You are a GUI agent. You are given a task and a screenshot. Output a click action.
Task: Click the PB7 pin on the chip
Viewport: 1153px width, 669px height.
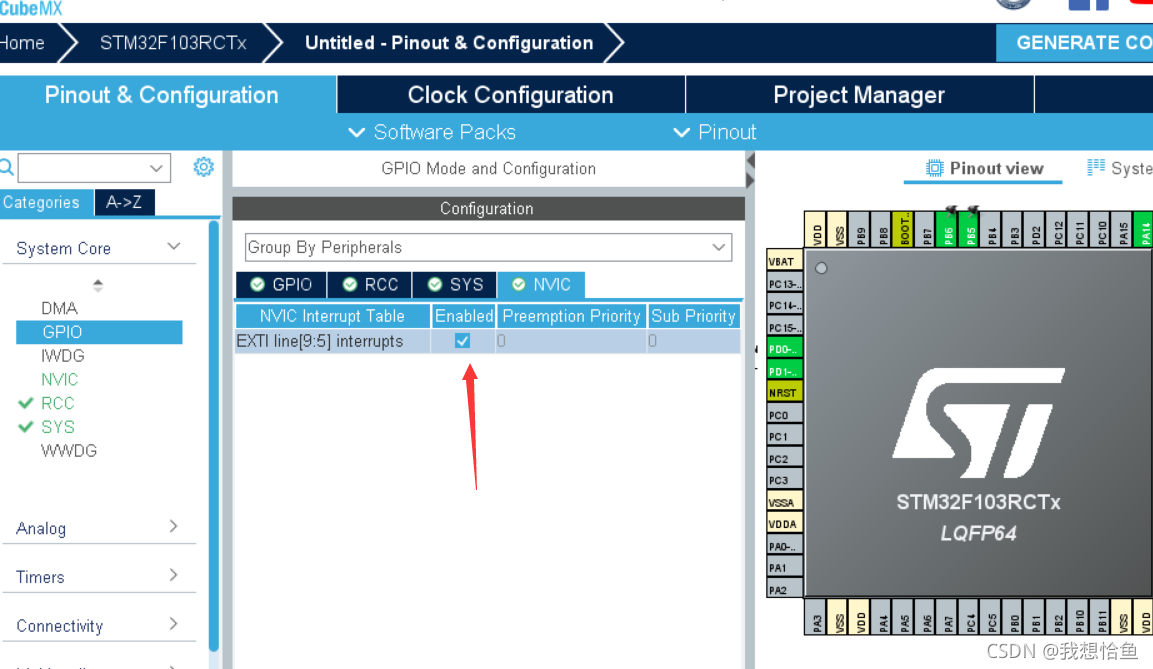pyautogui.click(x=927, y=231)
